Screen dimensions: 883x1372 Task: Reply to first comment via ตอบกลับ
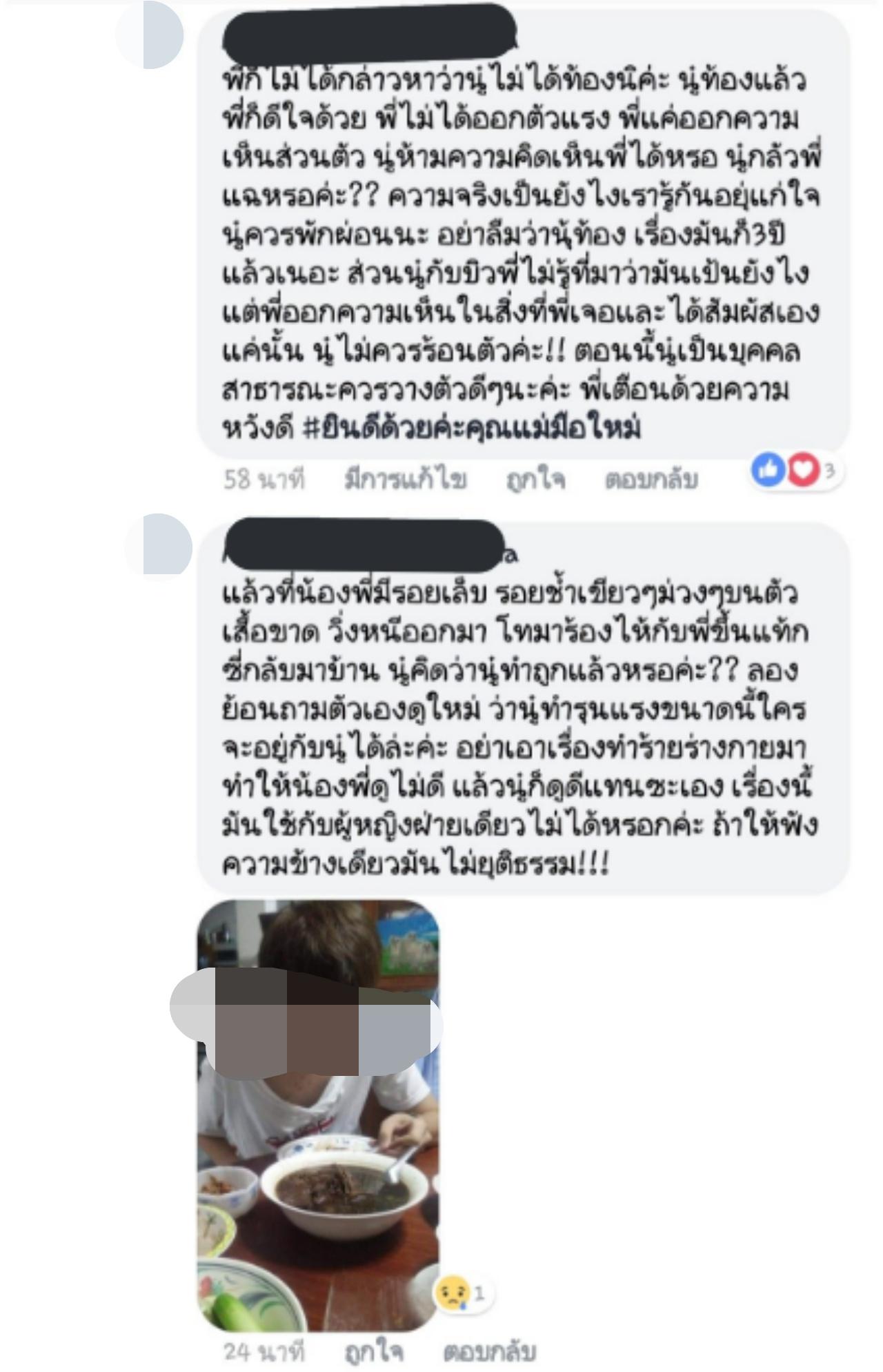point(652,479)
